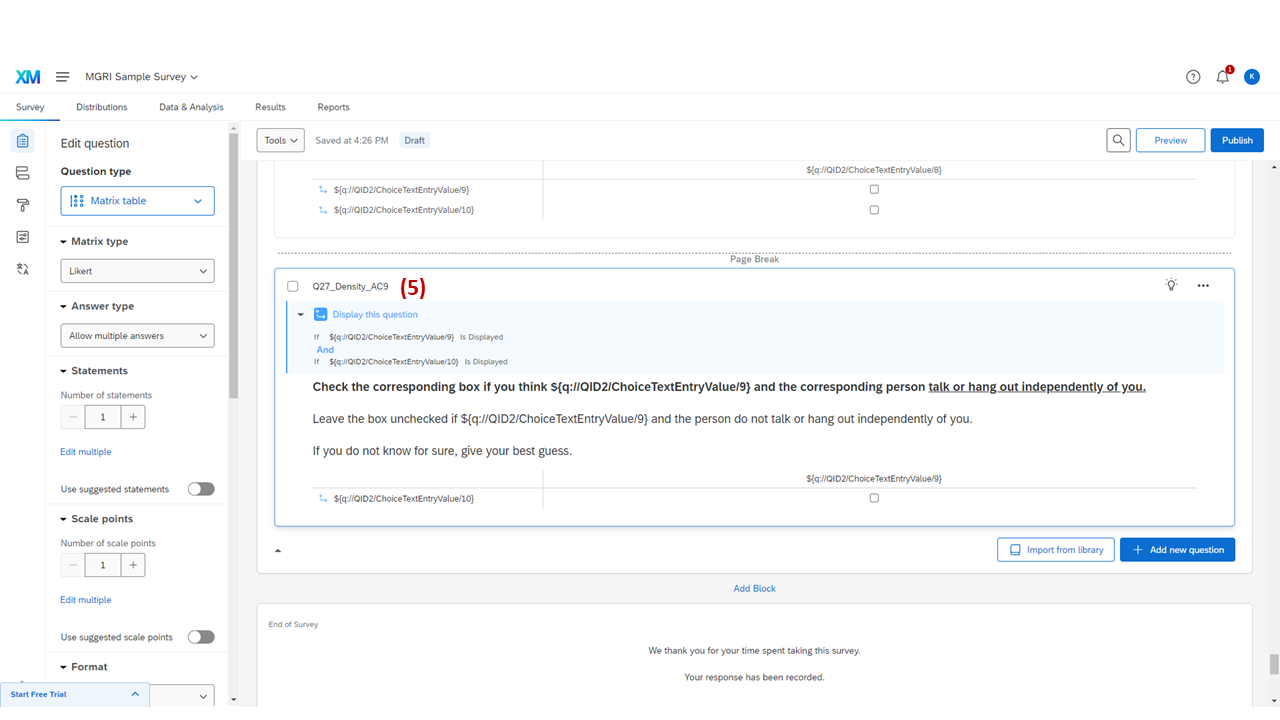Image resolution: width=1280 pixels, height=720 pixels.
Task: Open the Translations sidebar icon
Action: (x=23, y=269)
